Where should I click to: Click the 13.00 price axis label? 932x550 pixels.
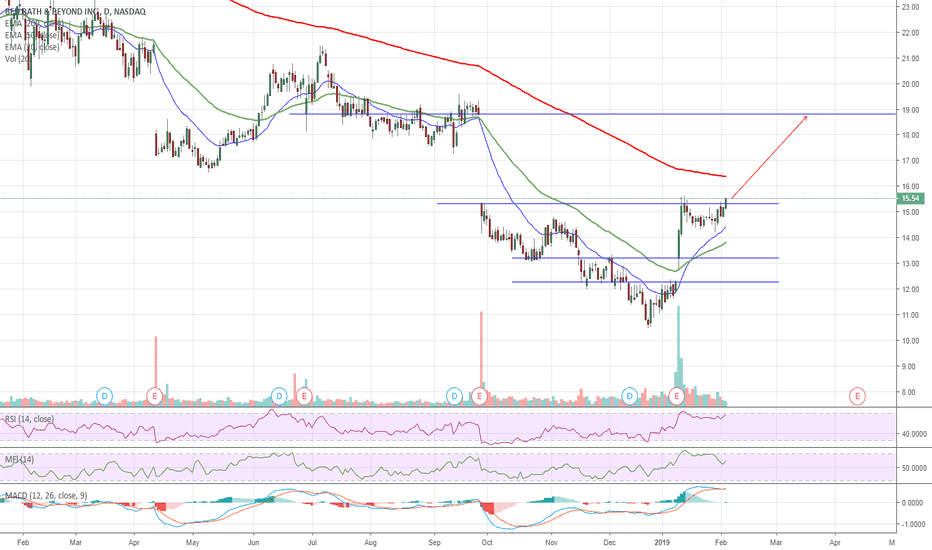pos(910,263)
